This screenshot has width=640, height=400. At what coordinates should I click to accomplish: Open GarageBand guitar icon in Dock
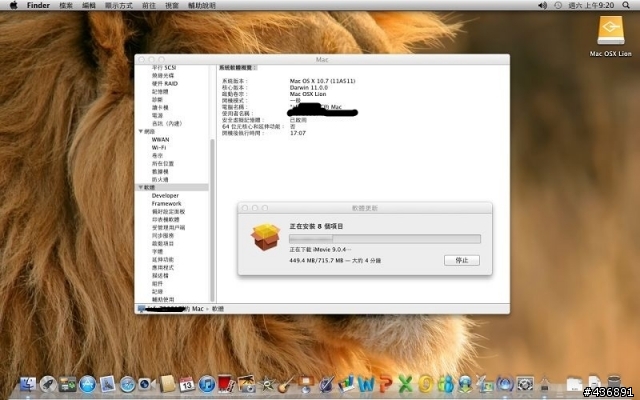click(286, 384)
